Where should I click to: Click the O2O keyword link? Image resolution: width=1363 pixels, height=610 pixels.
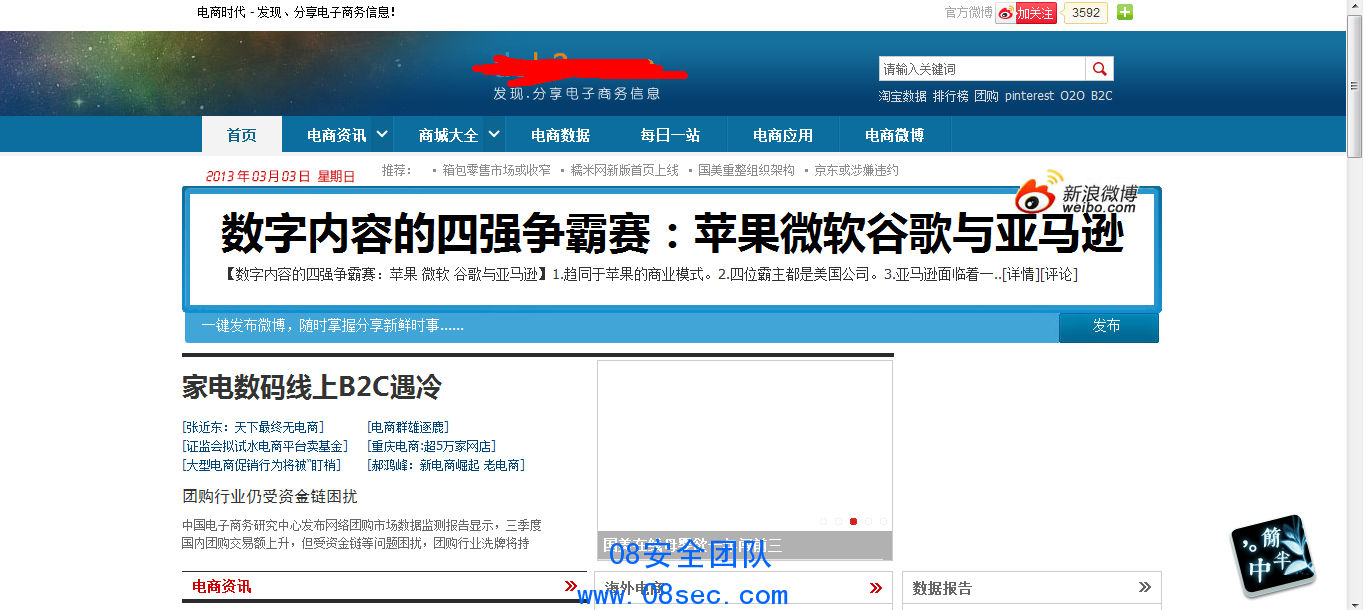click(1073, 96)
